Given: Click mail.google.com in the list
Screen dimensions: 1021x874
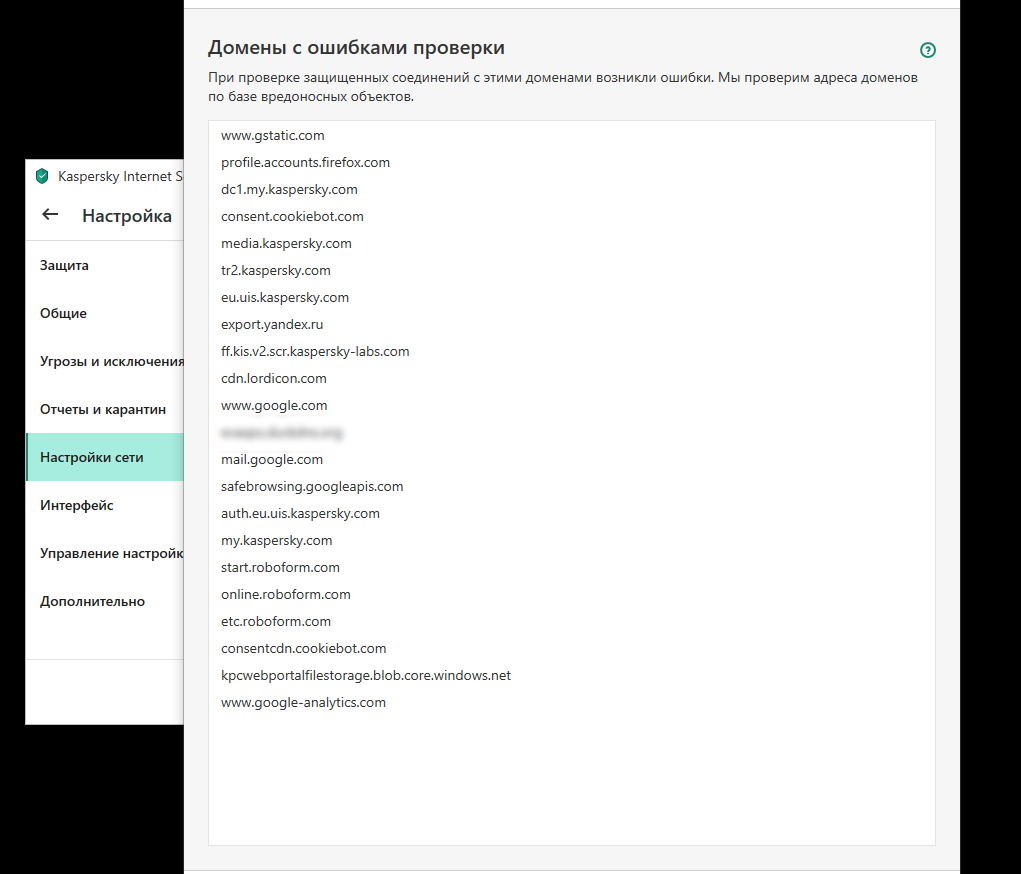Looking at the screenshot, I should (572, 460).
